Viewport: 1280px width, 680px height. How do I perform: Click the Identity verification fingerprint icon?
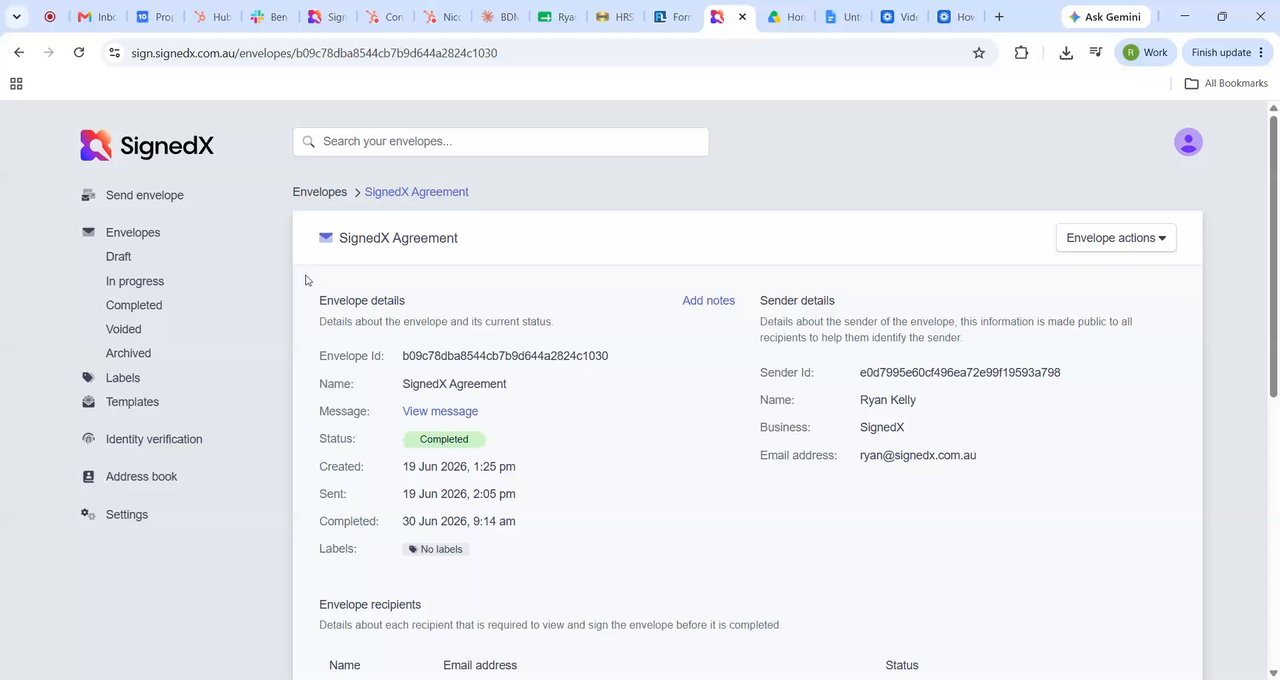[88, 439]
